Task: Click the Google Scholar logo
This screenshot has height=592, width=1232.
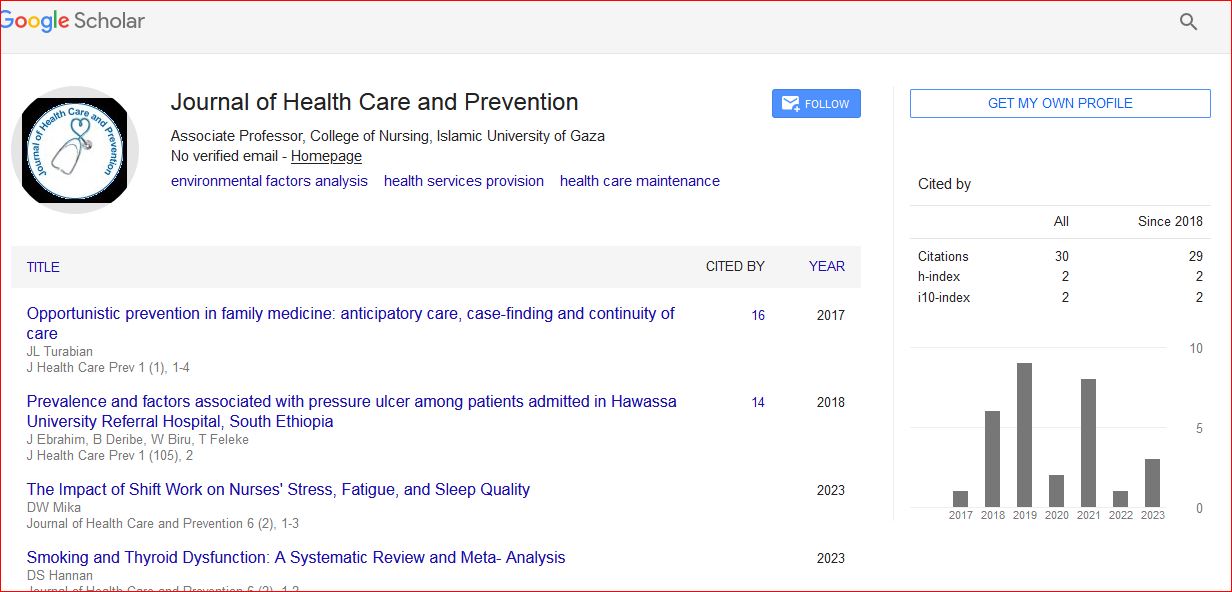Action: coord(73,22)
